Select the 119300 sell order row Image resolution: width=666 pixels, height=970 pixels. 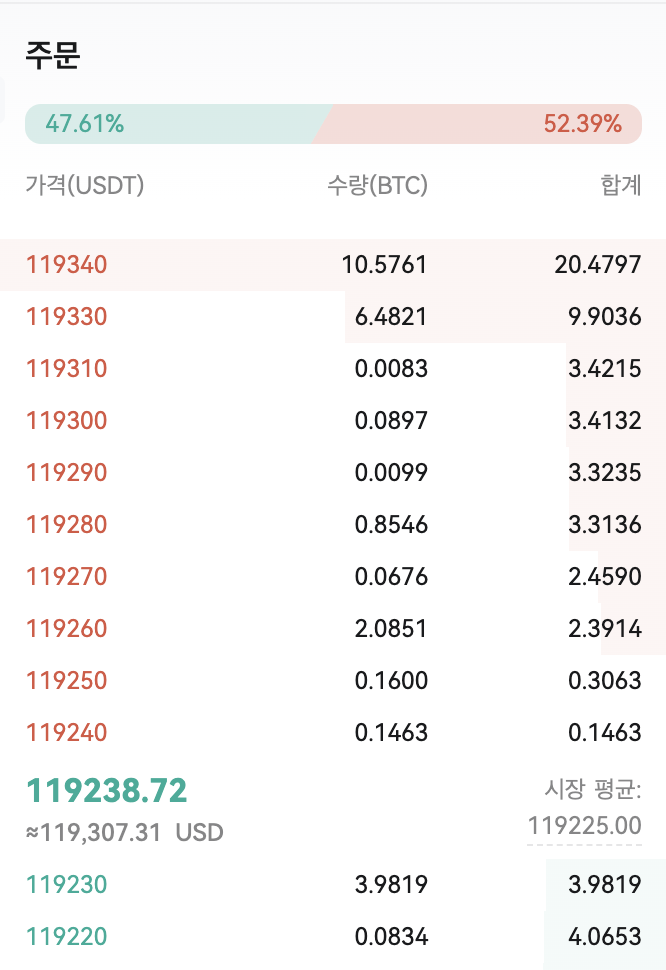click(x=333, y=421)
